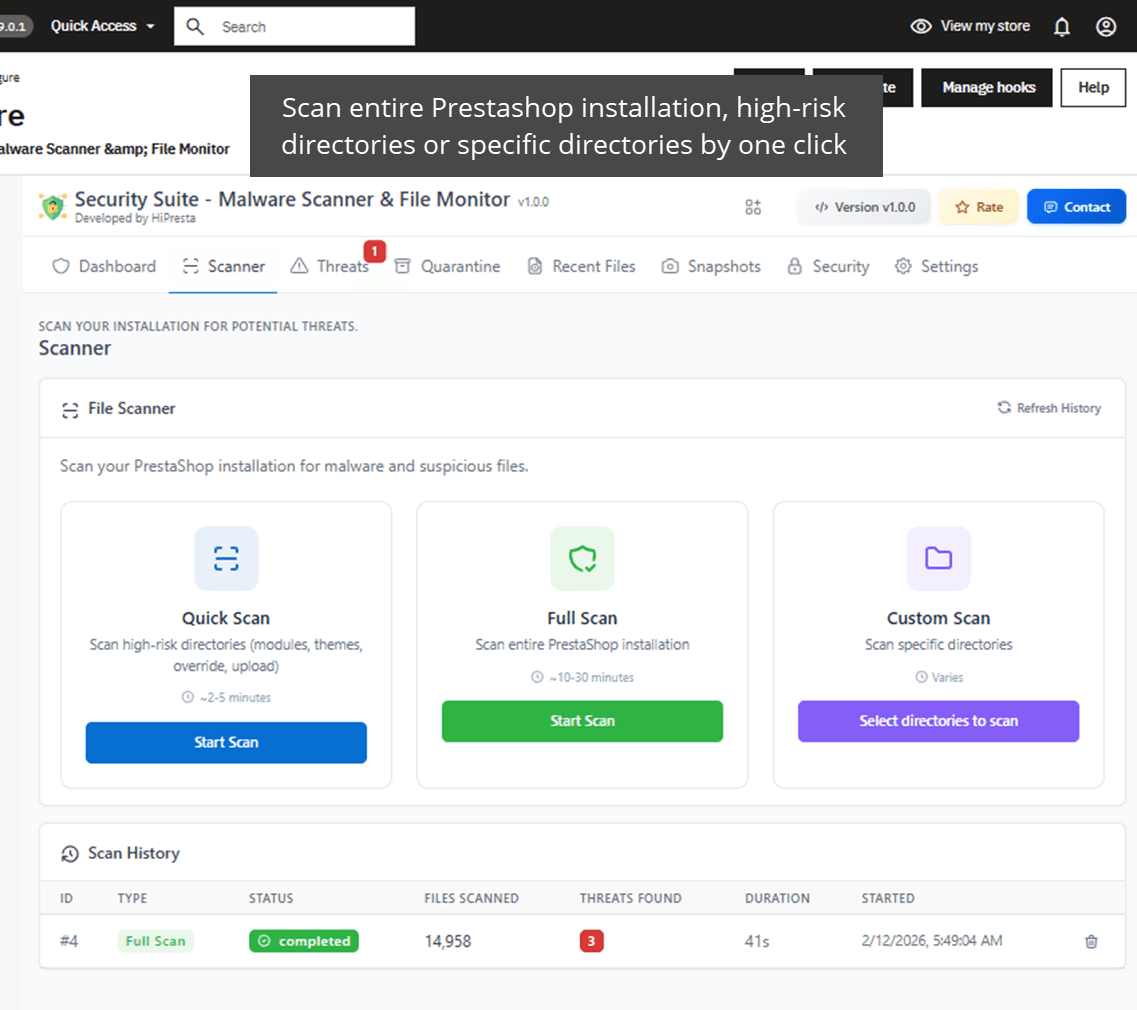Screen dimensions: 1137x1010
Task: Click the Full Scan type label in history
Action: pyautogui.click(x=155, y=941)
